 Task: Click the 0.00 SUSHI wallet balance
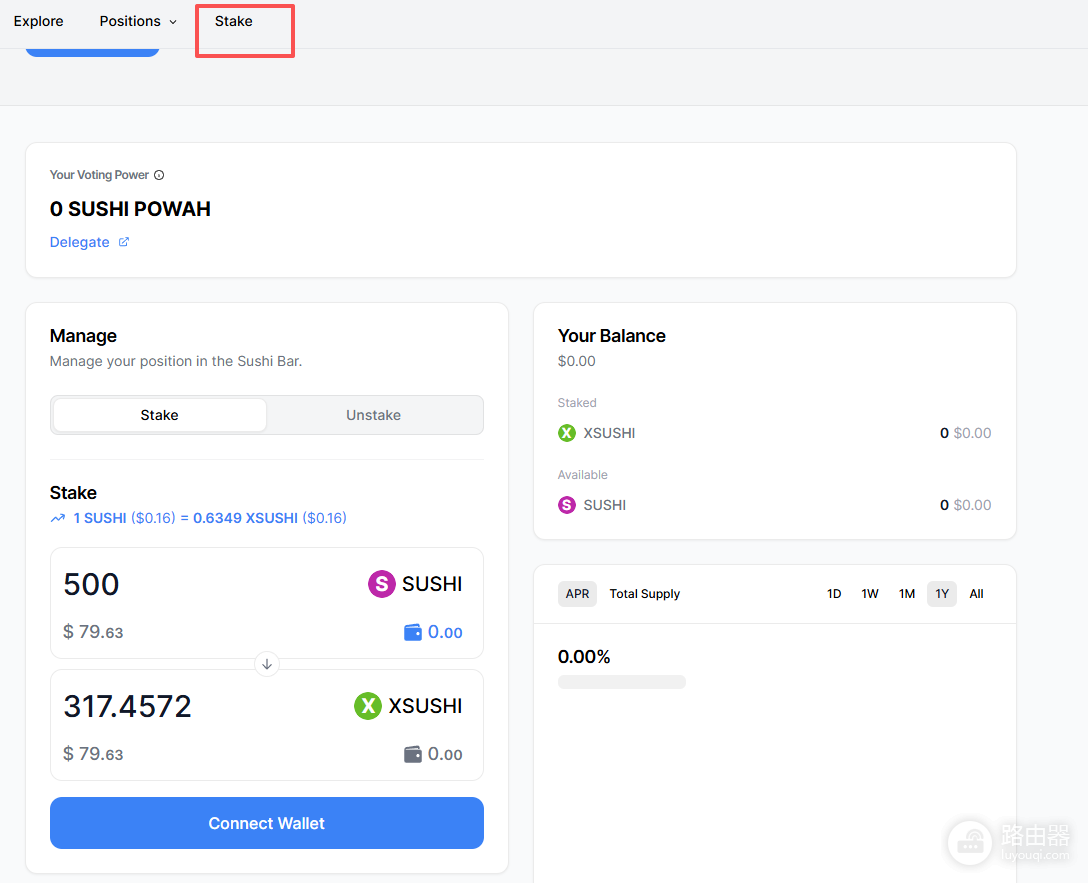(445, 632)
